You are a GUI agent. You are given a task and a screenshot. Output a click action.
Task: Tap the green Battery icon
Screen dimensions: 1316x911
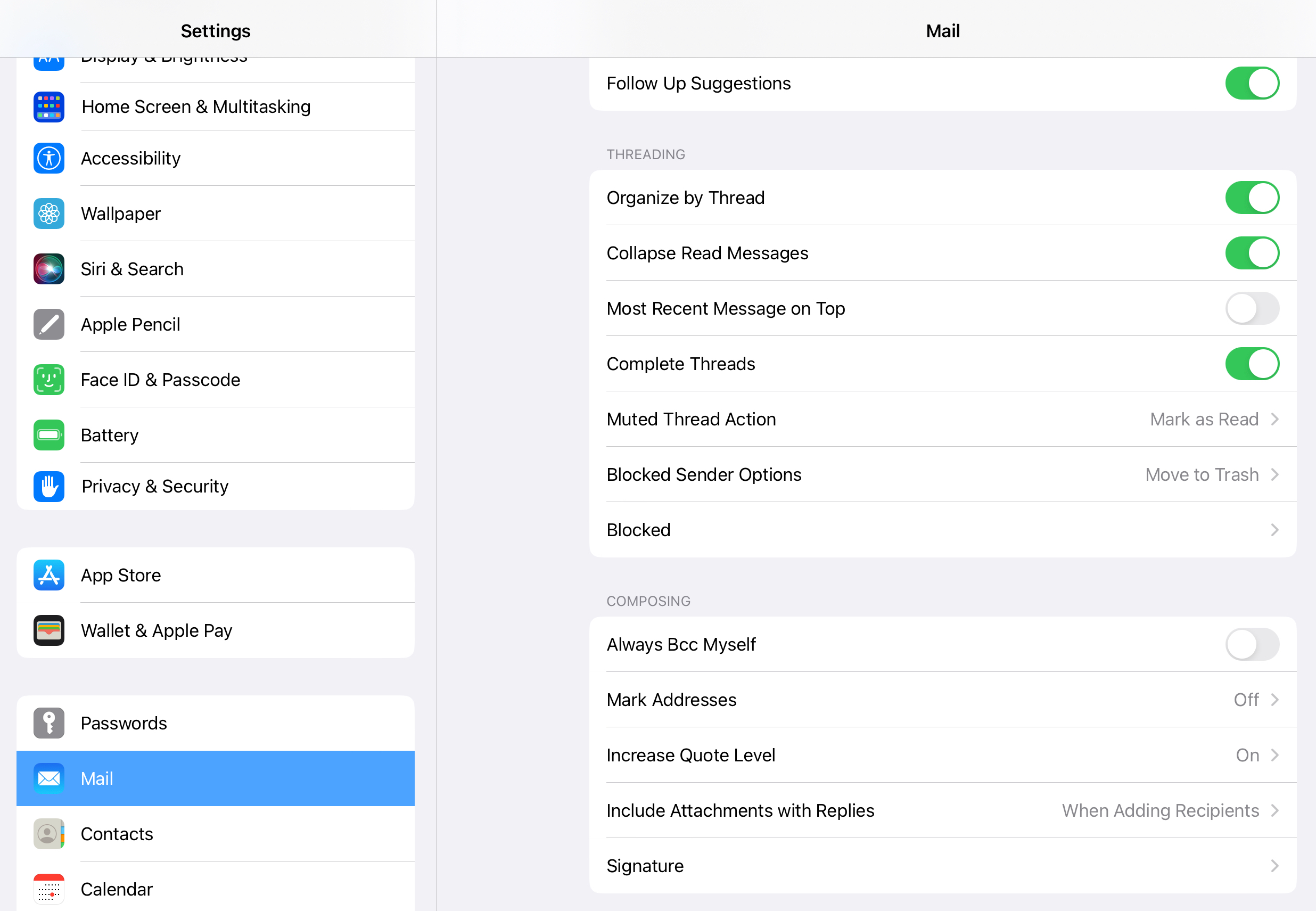coord(48,435)
